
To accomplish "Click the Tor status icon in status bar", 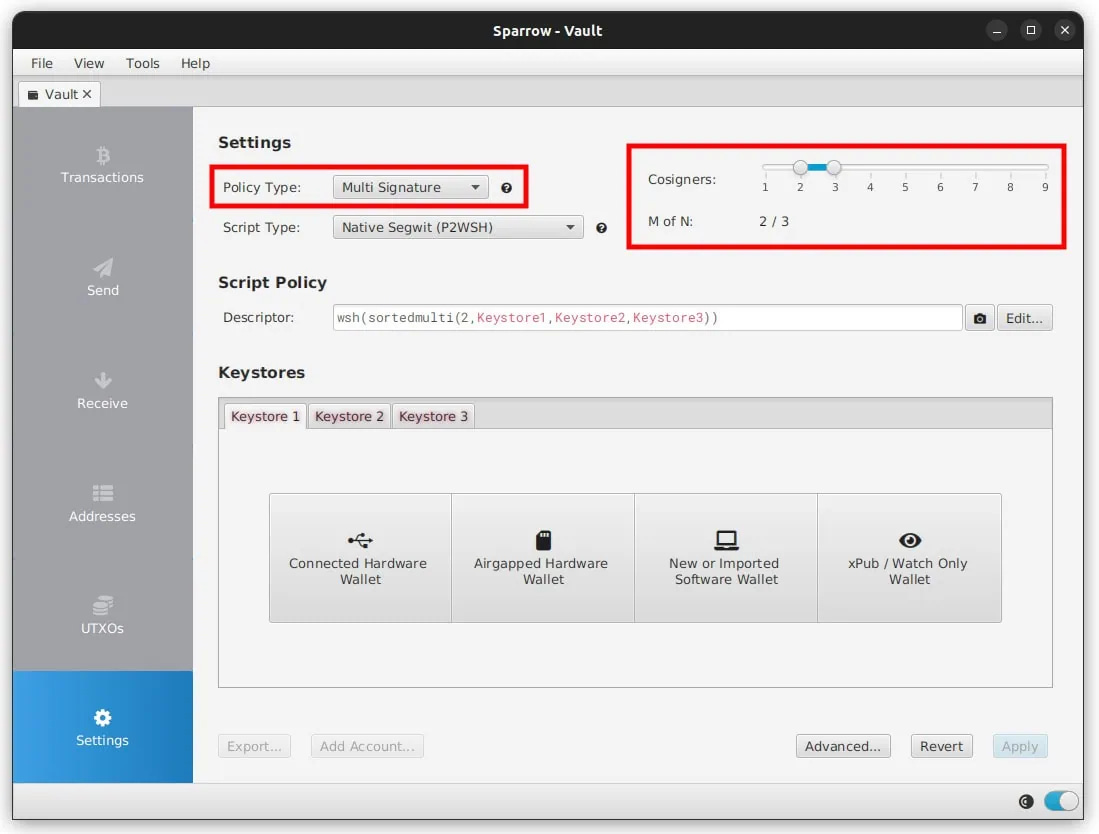I will [1025, 802].
